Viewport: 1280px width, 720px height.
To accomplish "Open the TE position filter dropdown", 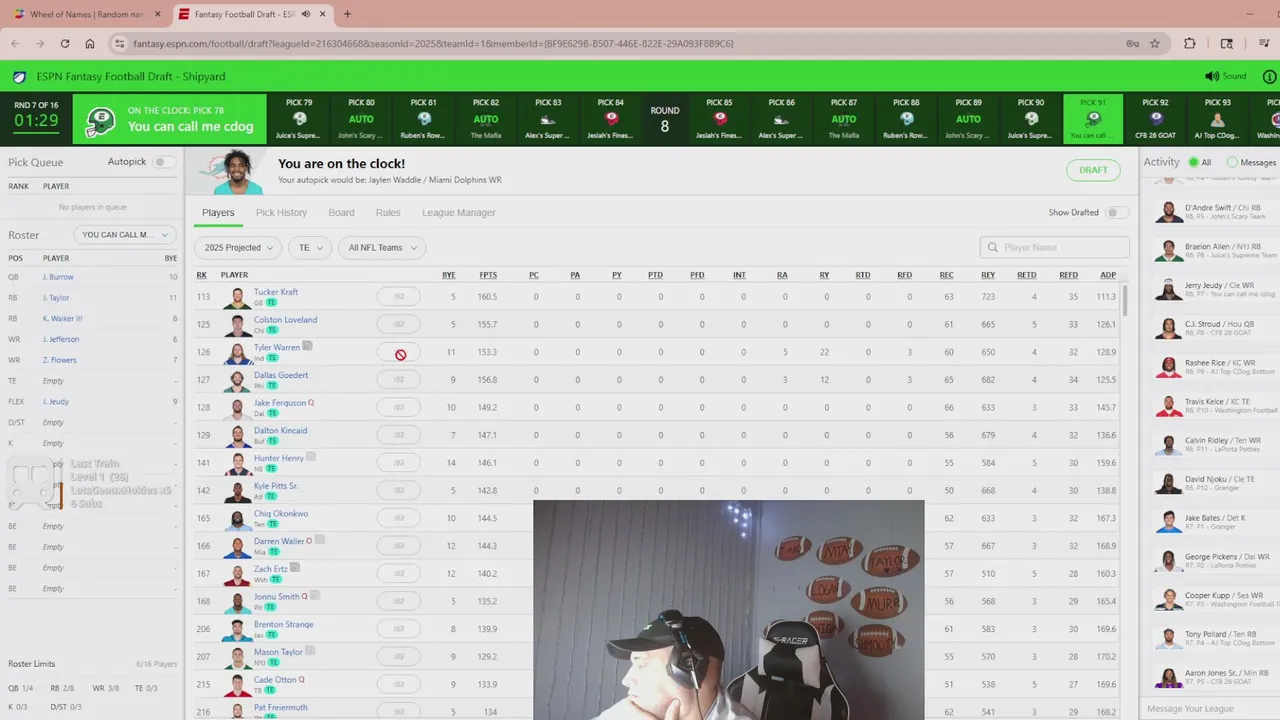I will click(x=311, y=247).
